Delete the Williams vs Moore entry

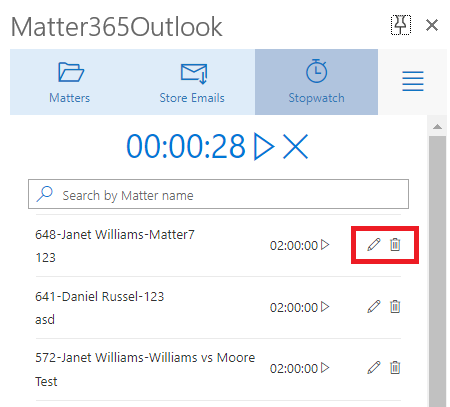click(x=395, y=368)
